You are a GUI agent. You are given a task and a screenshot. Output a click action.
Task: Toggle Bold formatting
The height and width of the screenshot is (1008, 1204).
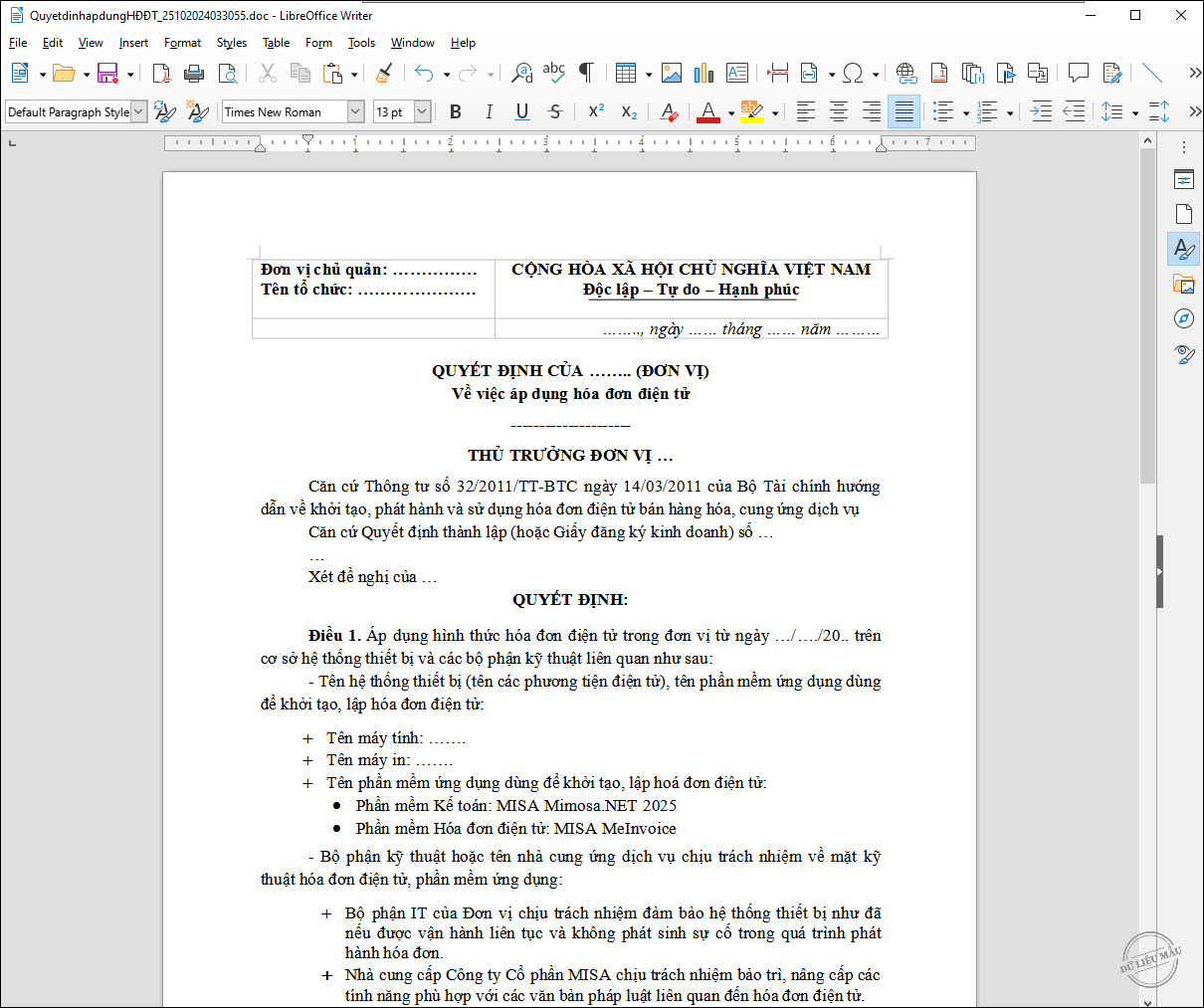(x=456, y=111)
